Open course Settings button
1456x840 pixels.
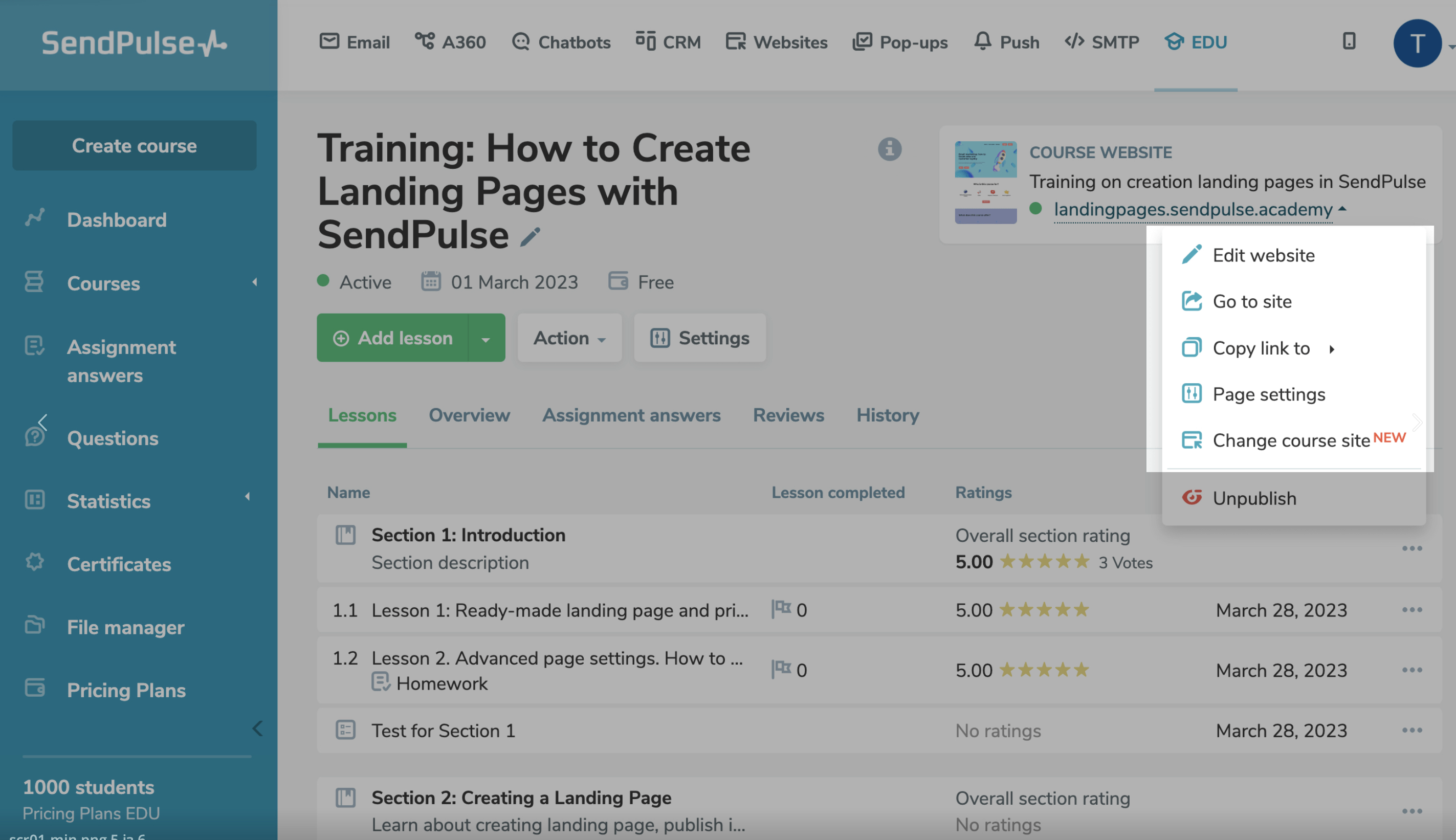pyautogui.click(x=700, y=338)
